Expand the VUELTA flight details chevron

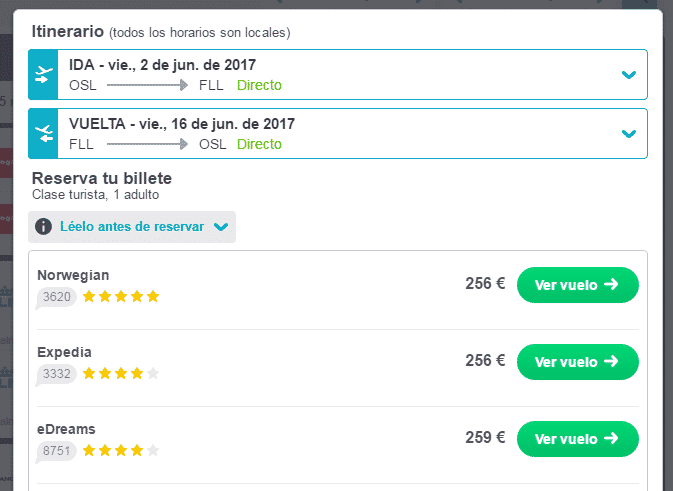pyautogui.click(x=629, y=134)
